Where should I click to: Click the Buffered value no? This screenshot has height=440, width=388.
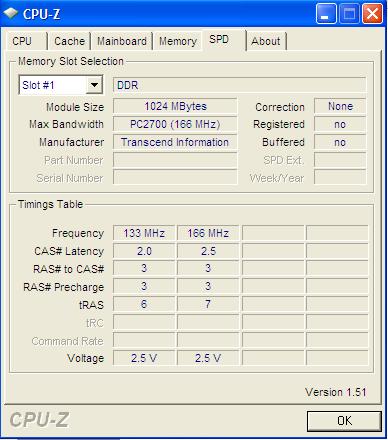(340, 142)
